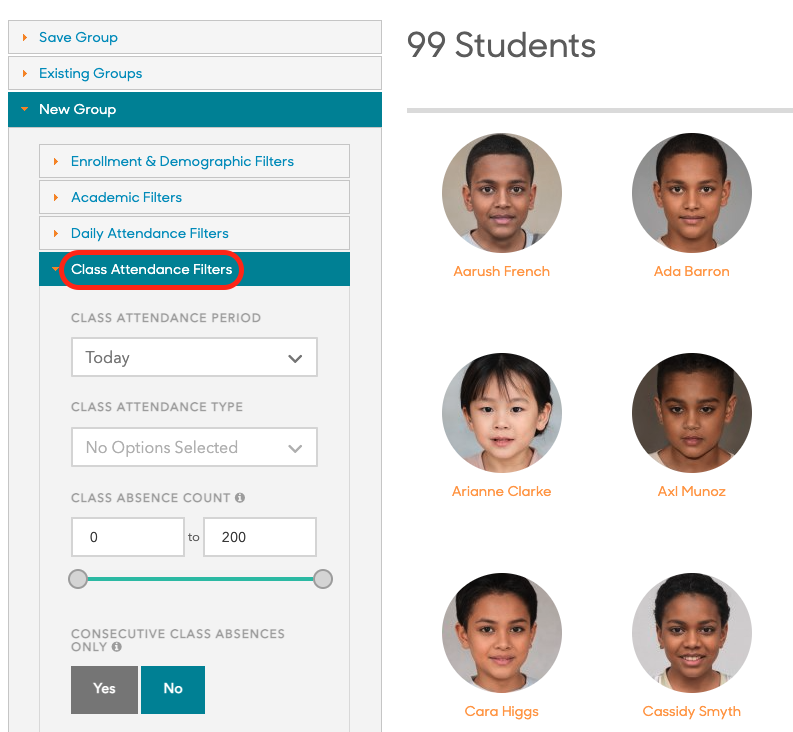Click the Consecutive Class Absences info icon
This screenshot has width=793, height=732.
pyautogui.click(x=117, y=647)
